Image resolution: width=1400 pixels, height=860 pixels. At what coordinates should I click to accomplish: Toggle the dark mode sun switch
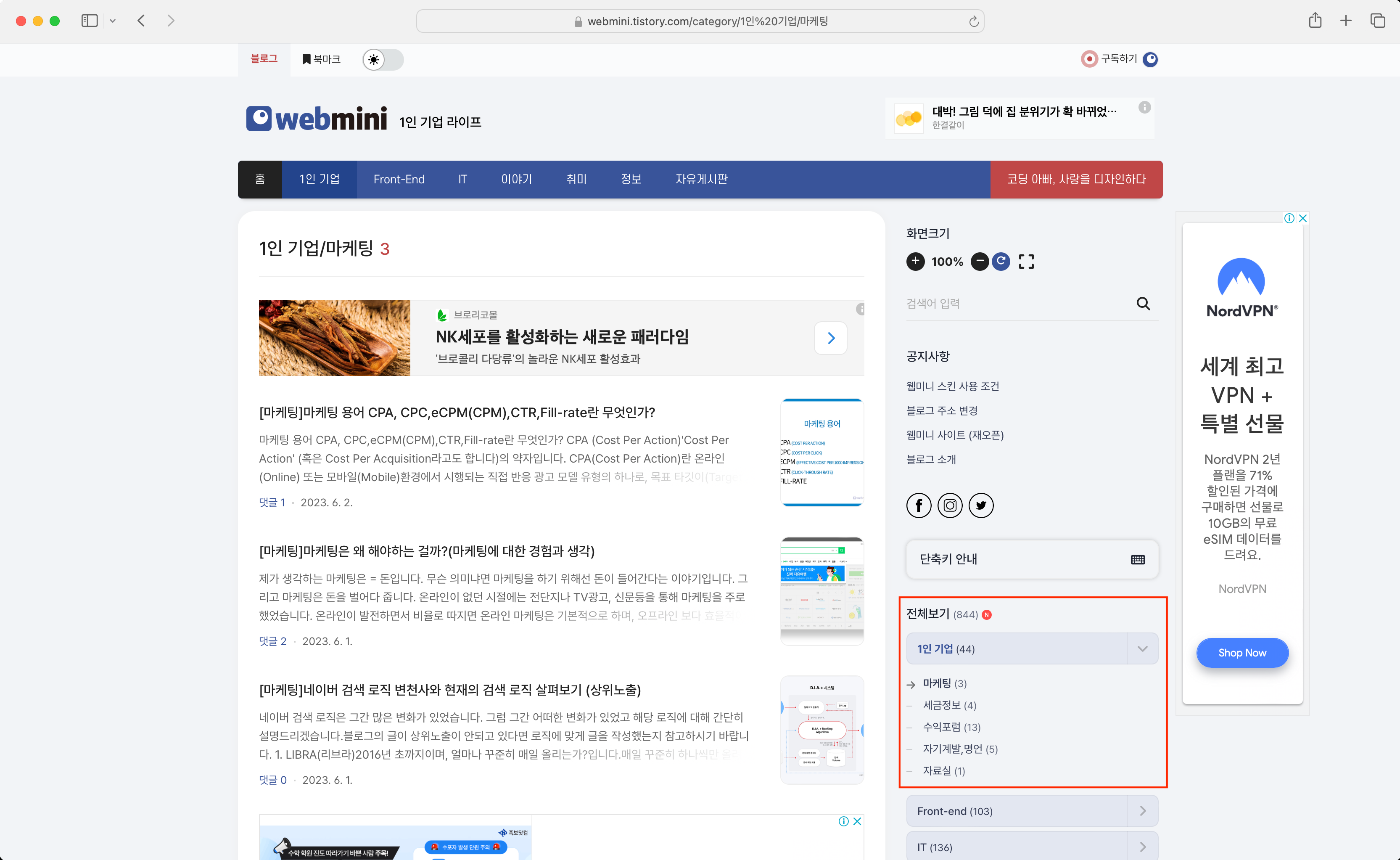383,60
